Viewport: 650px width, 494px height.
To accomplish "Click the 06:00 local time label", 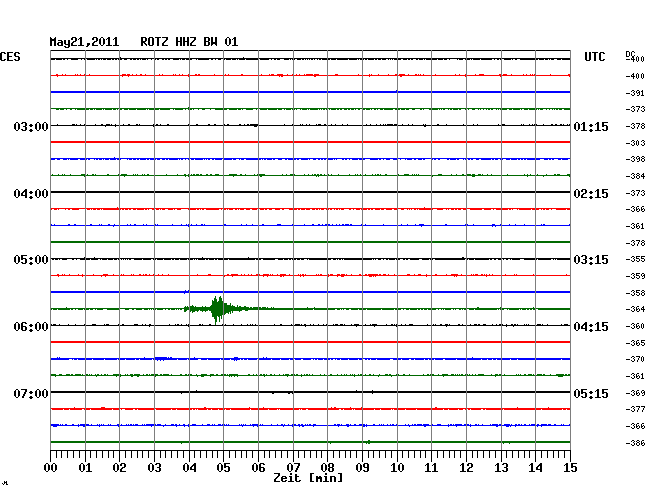I will pyautogui.click(x=31, y=327).
